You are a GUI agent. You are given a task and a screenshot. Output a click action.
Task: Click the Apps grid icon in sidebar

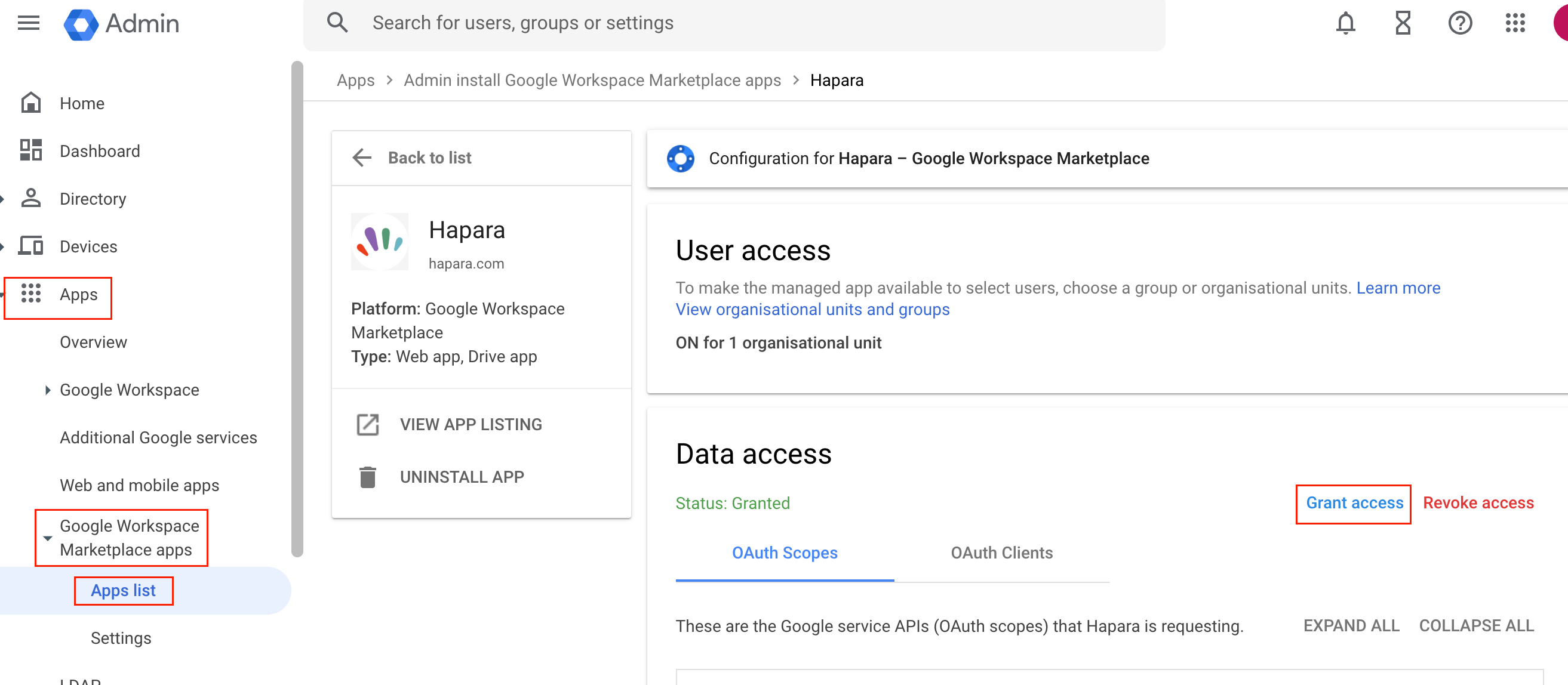[x=31, y=294]
